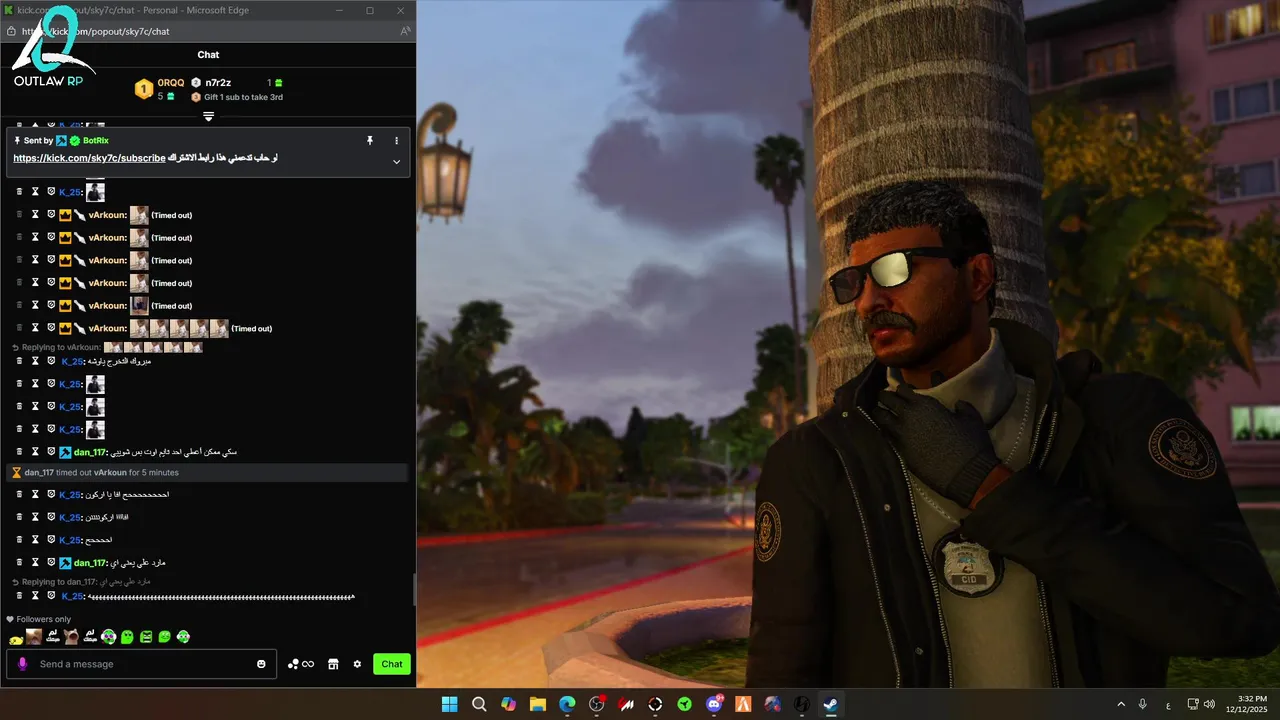Viewport: 1280px width, 720px height.
Task: Open 0RQQ top gifter entry
Action: coord(159,89)
